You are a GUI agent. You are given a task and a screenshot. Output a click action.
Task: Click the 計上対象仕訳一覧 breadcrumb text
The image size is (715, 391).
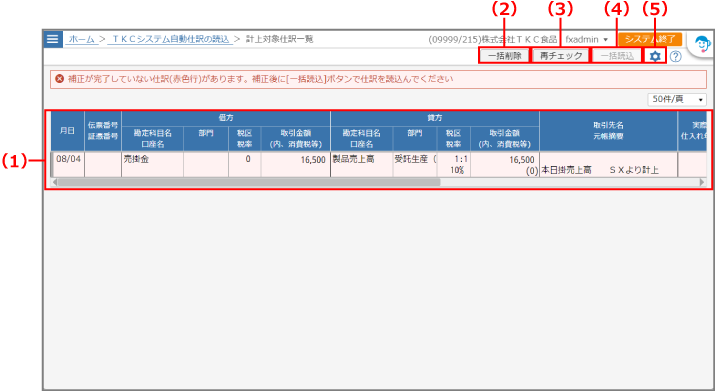[x=280, y=39]
